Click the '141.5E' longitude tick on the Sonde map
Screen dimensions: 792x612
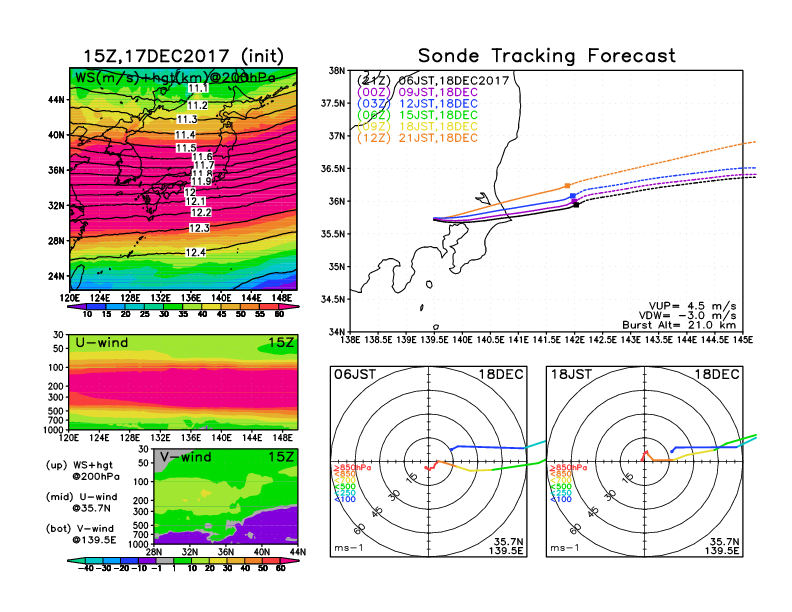(547, 340)
